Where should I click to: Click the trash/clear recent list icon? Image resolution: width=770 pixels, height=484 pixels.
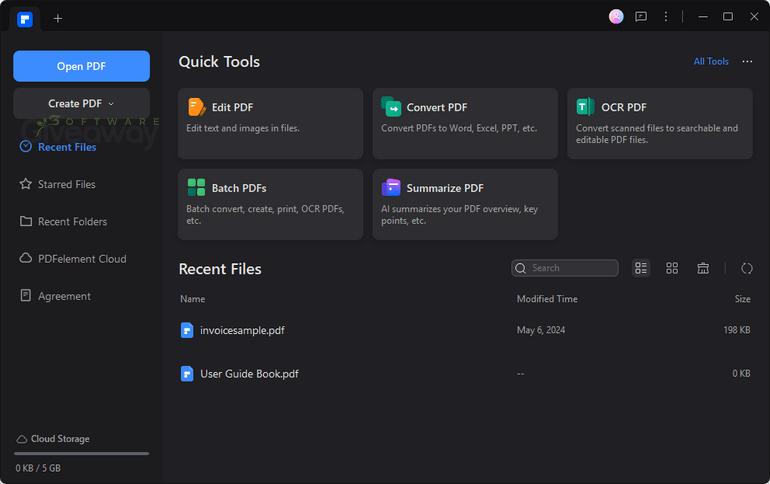(x=703, y=268)
